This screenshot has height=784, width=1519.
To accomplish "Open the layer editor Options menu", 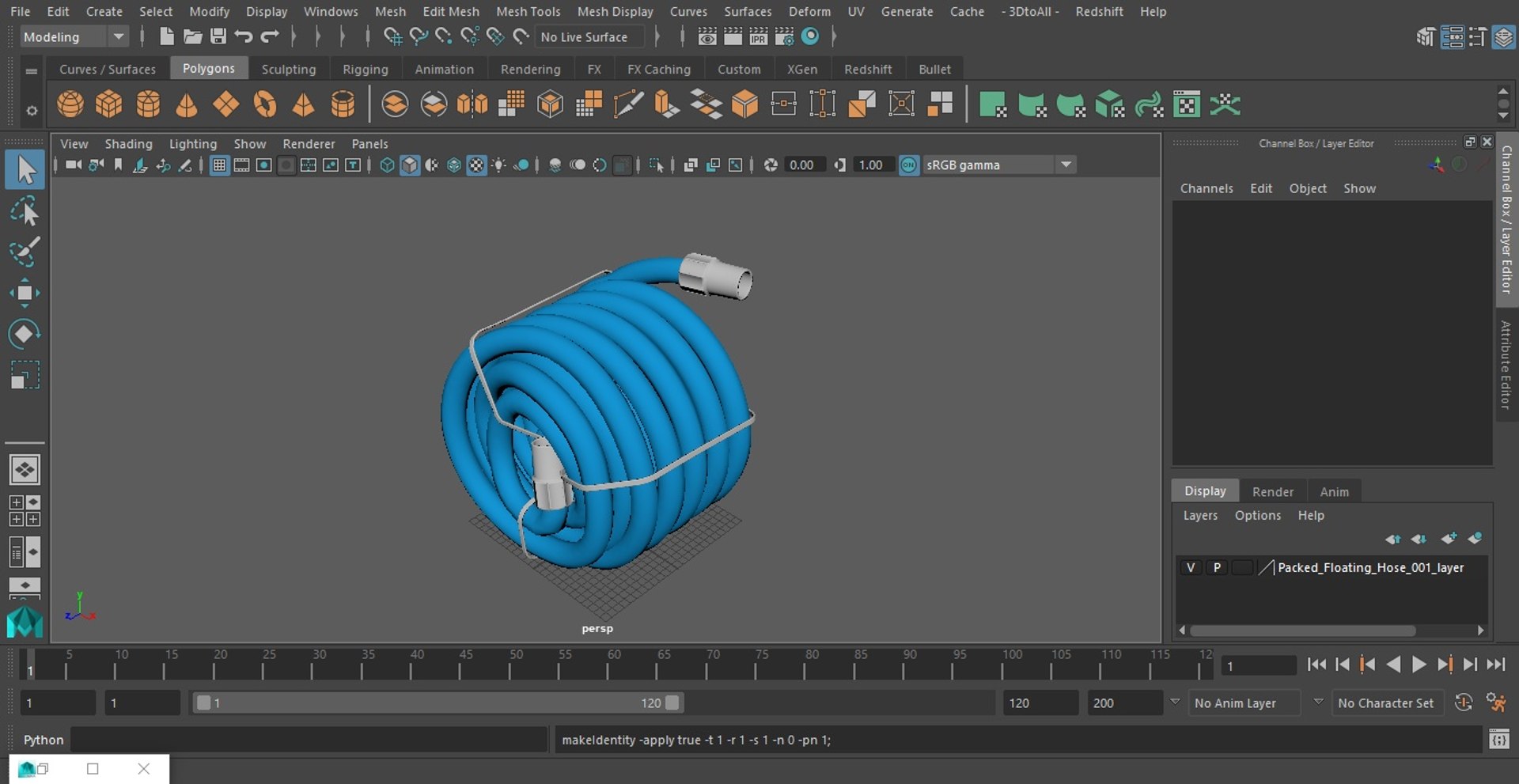I will click(x=1257, y=515).
